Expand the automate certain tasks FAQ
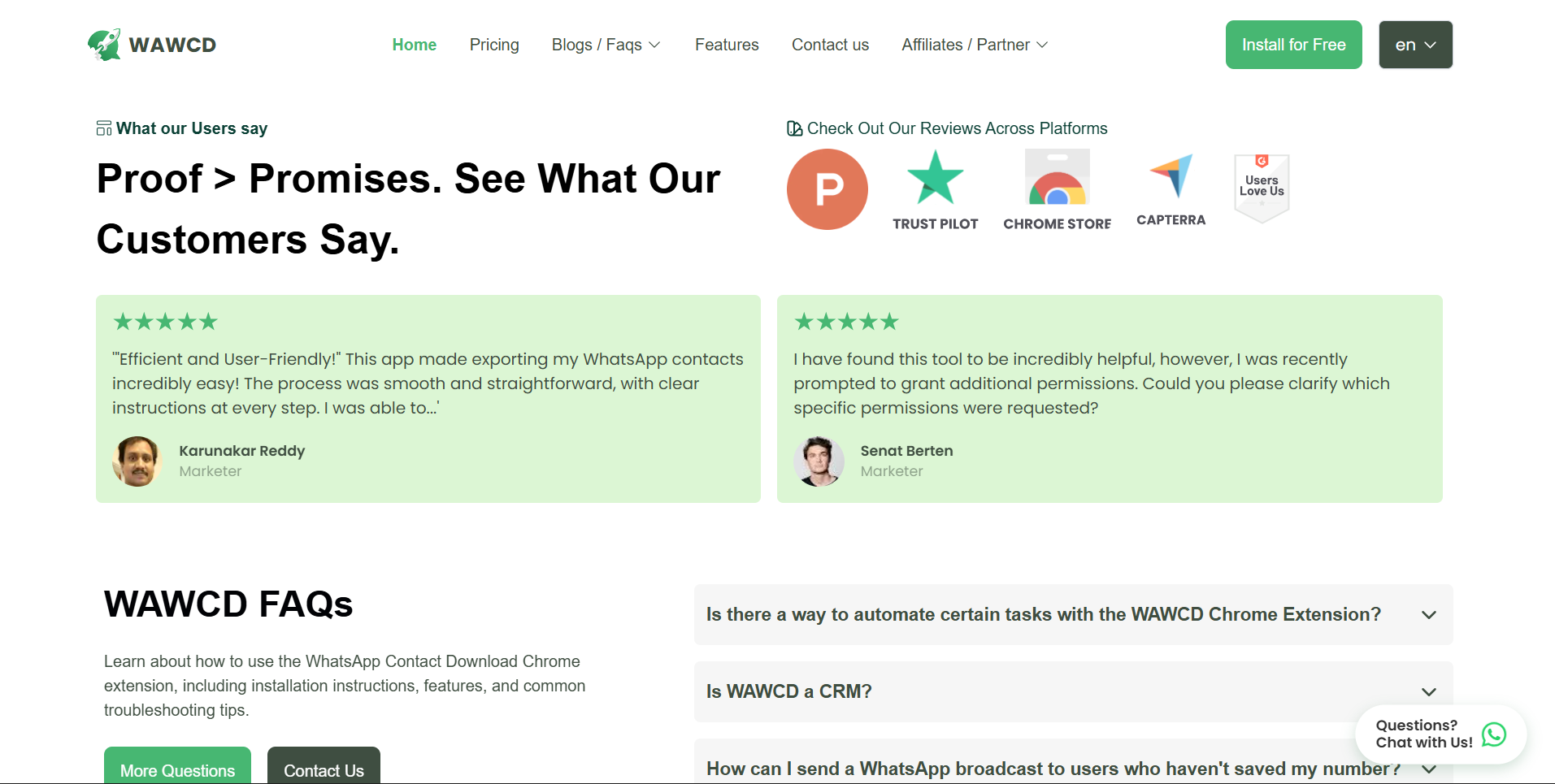This screenshot has height=784, width=1555. (x=1073, y=614)
